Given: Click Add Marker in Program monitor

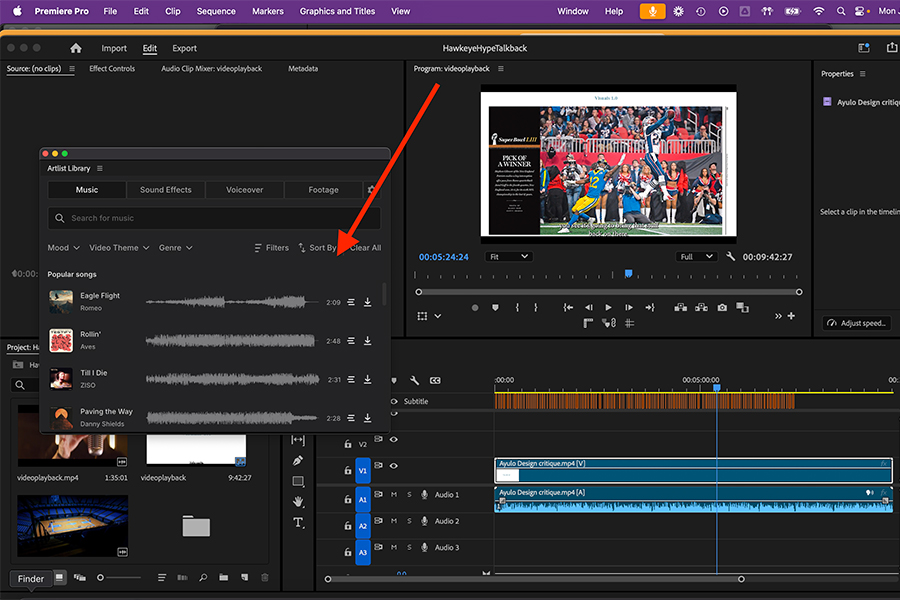Looking at the screenshot, I should [x=495, y=308].
